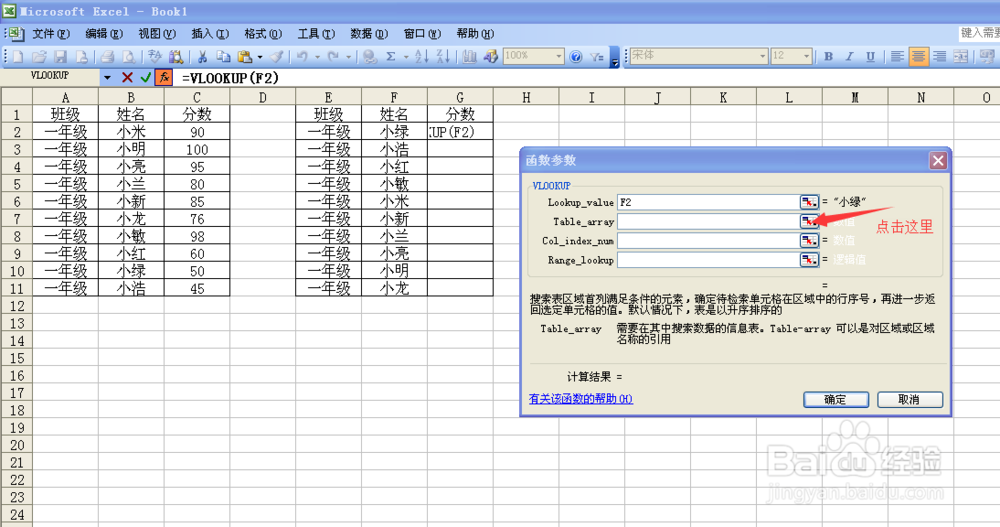This screenshot has width=1000, height=527.
Task: Open the font name dropdown 宋体
Action: click(x=762, y=56)
